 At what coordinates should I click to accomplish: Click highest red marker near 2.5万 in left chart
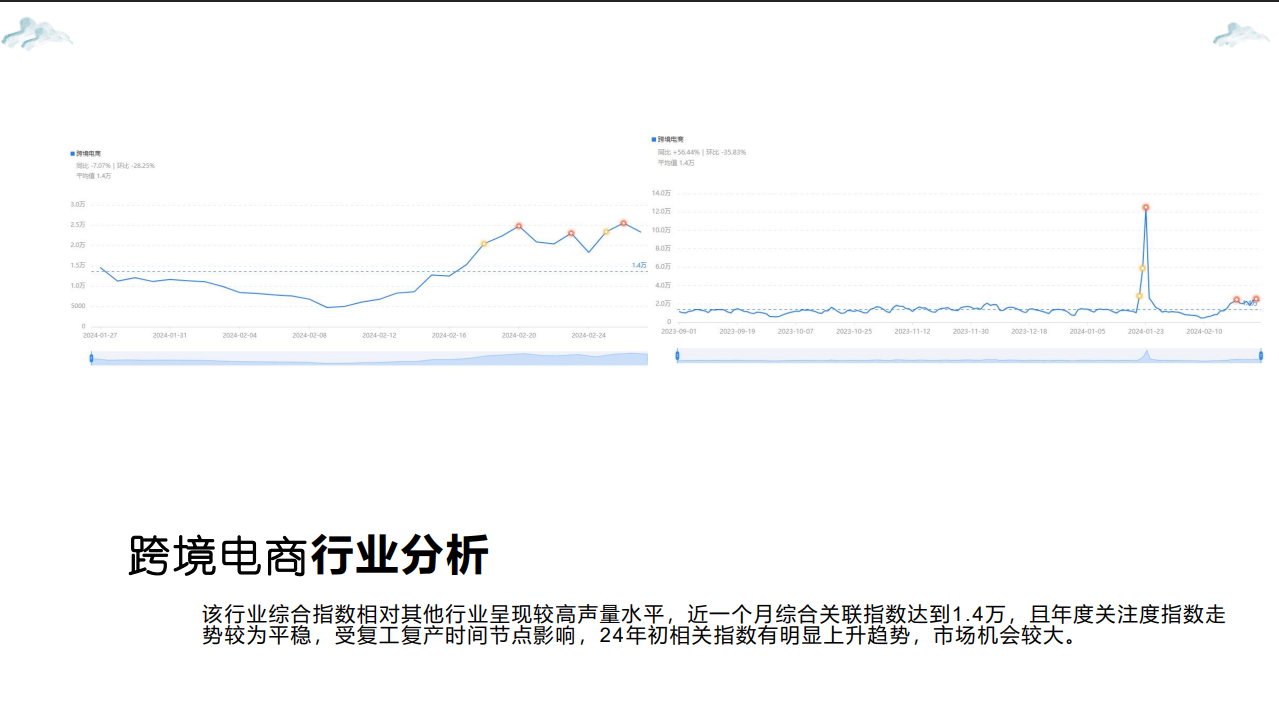tap(623, 223)
